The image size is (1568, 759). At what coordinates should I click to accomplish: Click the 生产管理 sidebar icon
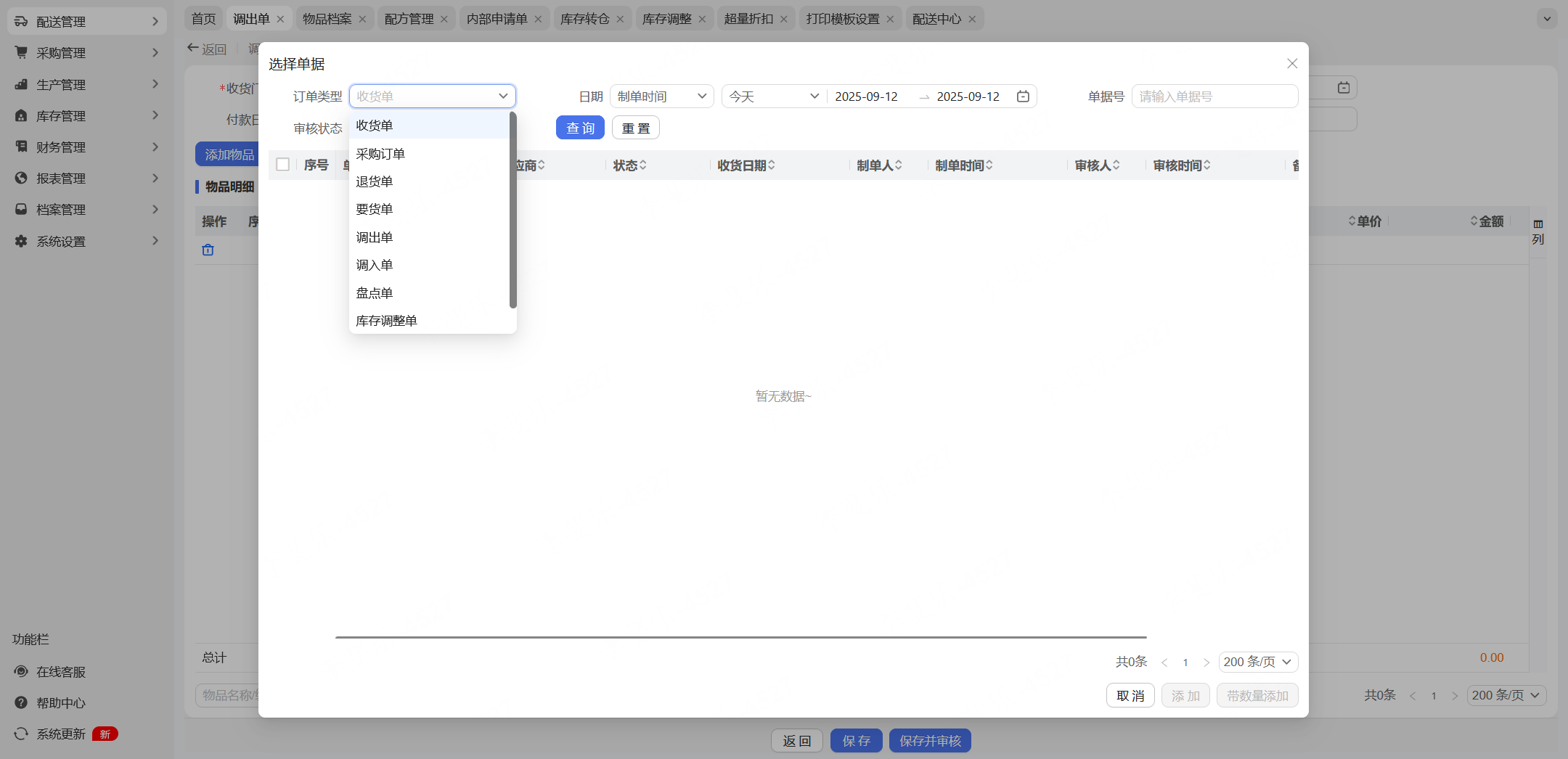(x=21, y=84)
